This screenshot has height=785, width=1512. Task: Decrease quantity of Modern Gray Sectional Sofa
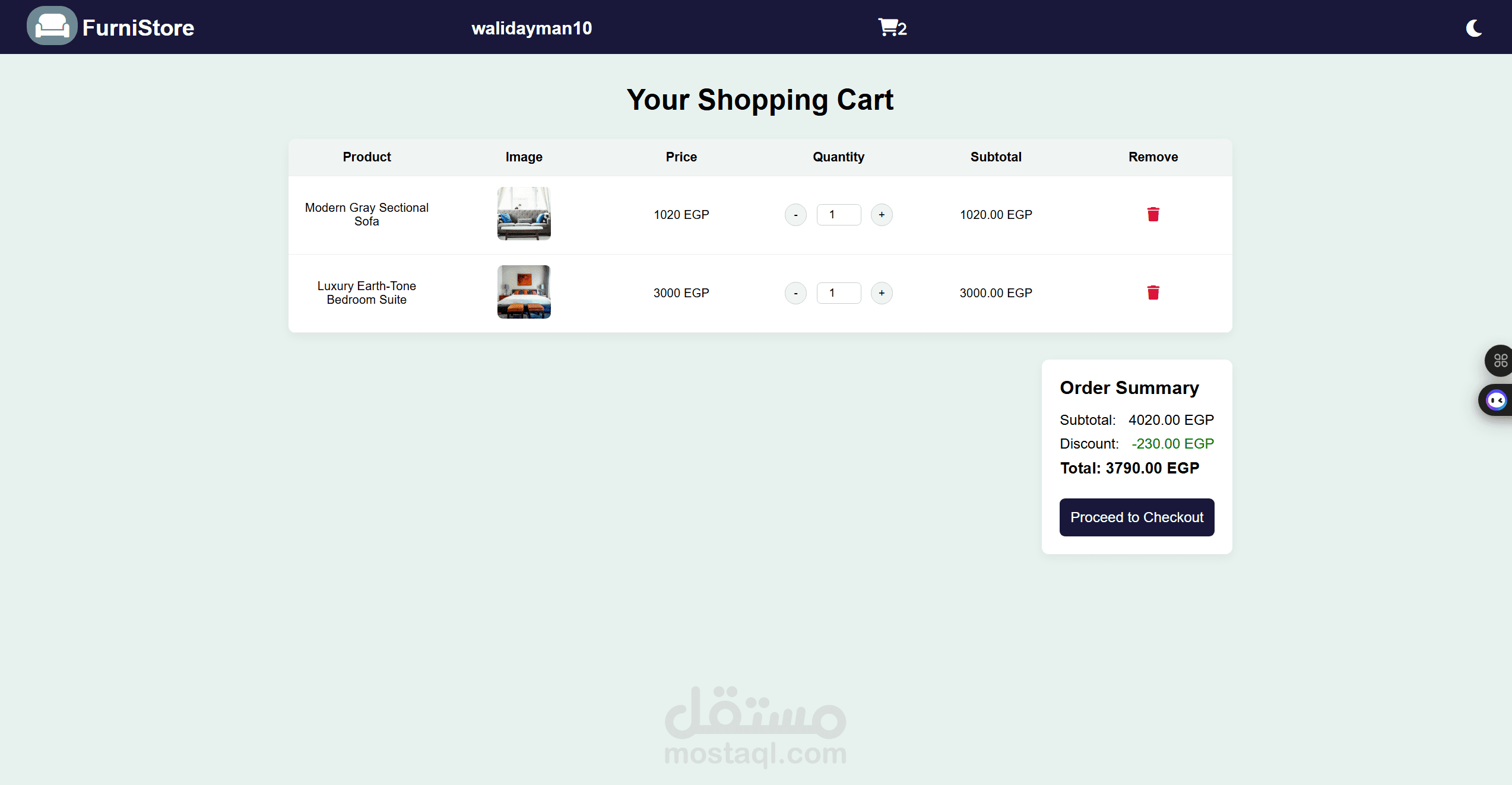[x=795, y=215]
